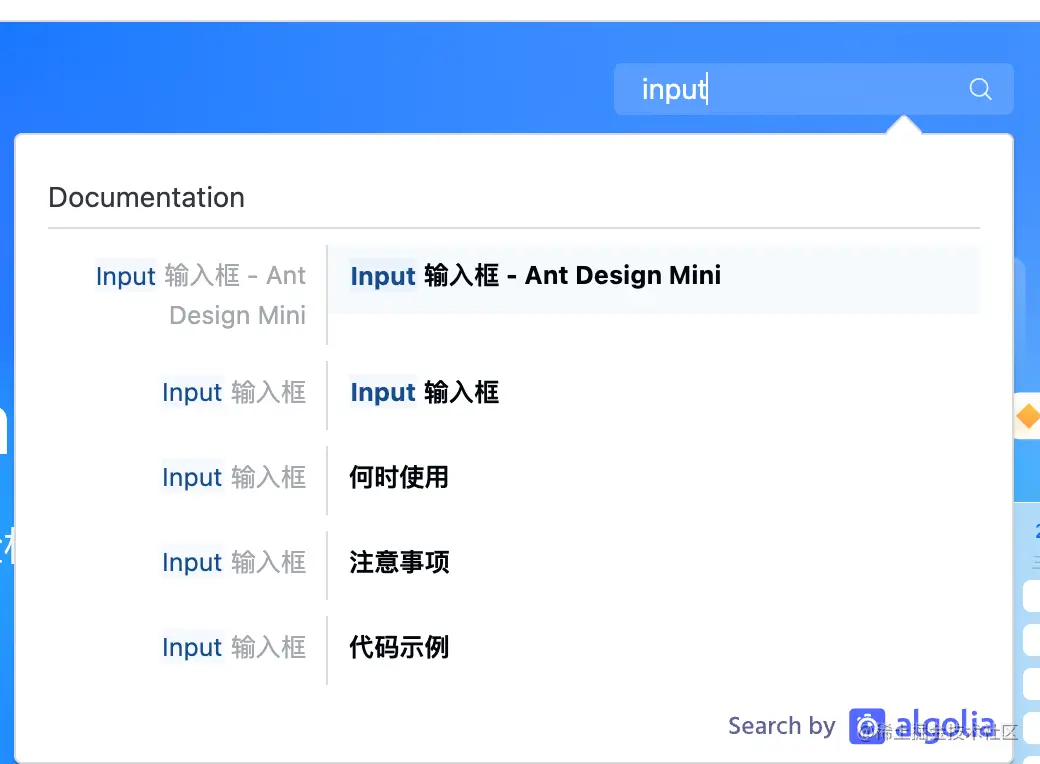
Task: Click the blue header area left of search box
Action: coord(300,80)
